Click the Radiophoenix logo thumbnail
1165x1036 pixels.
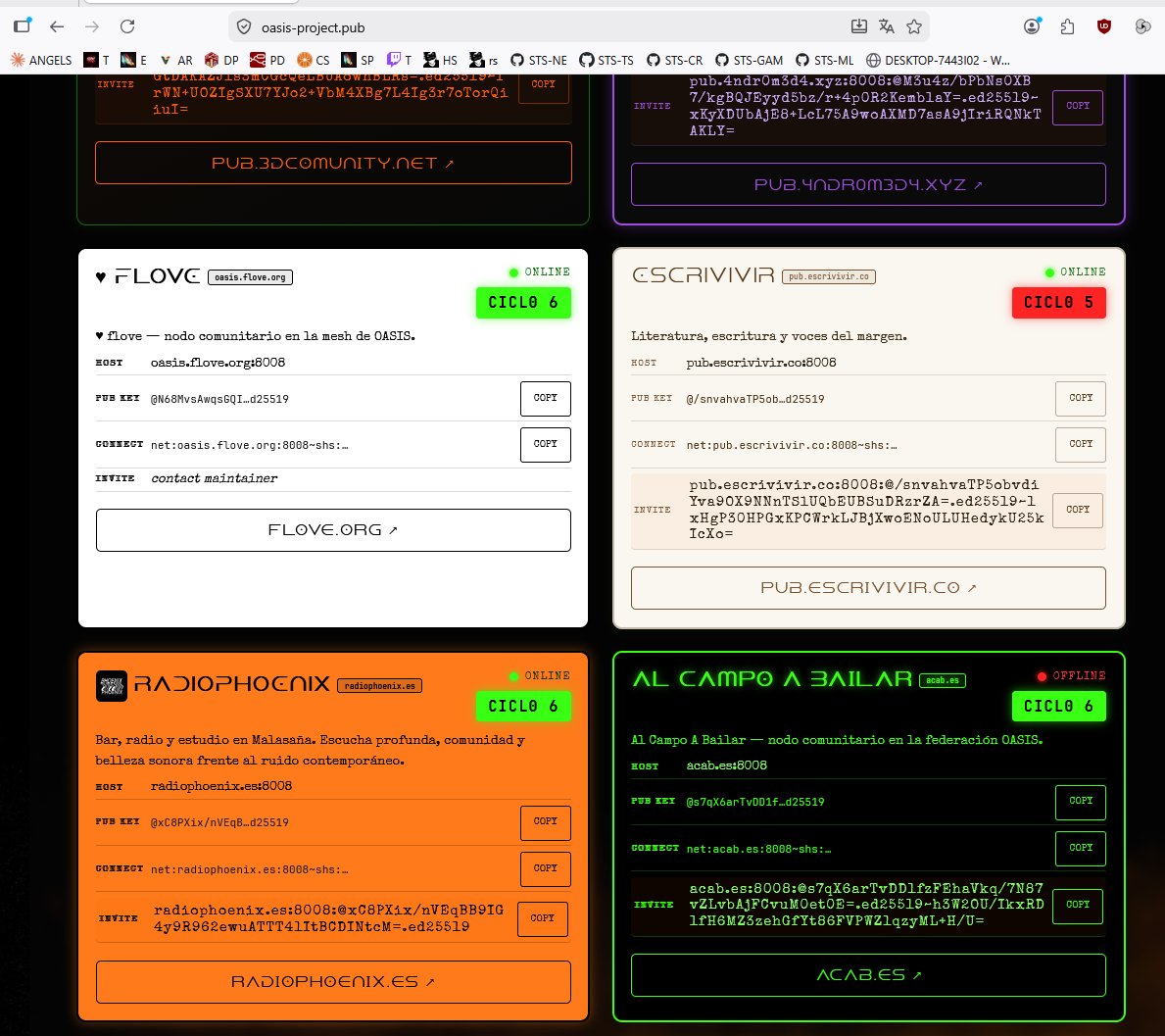pyautogui.click(x=112, y=685)
